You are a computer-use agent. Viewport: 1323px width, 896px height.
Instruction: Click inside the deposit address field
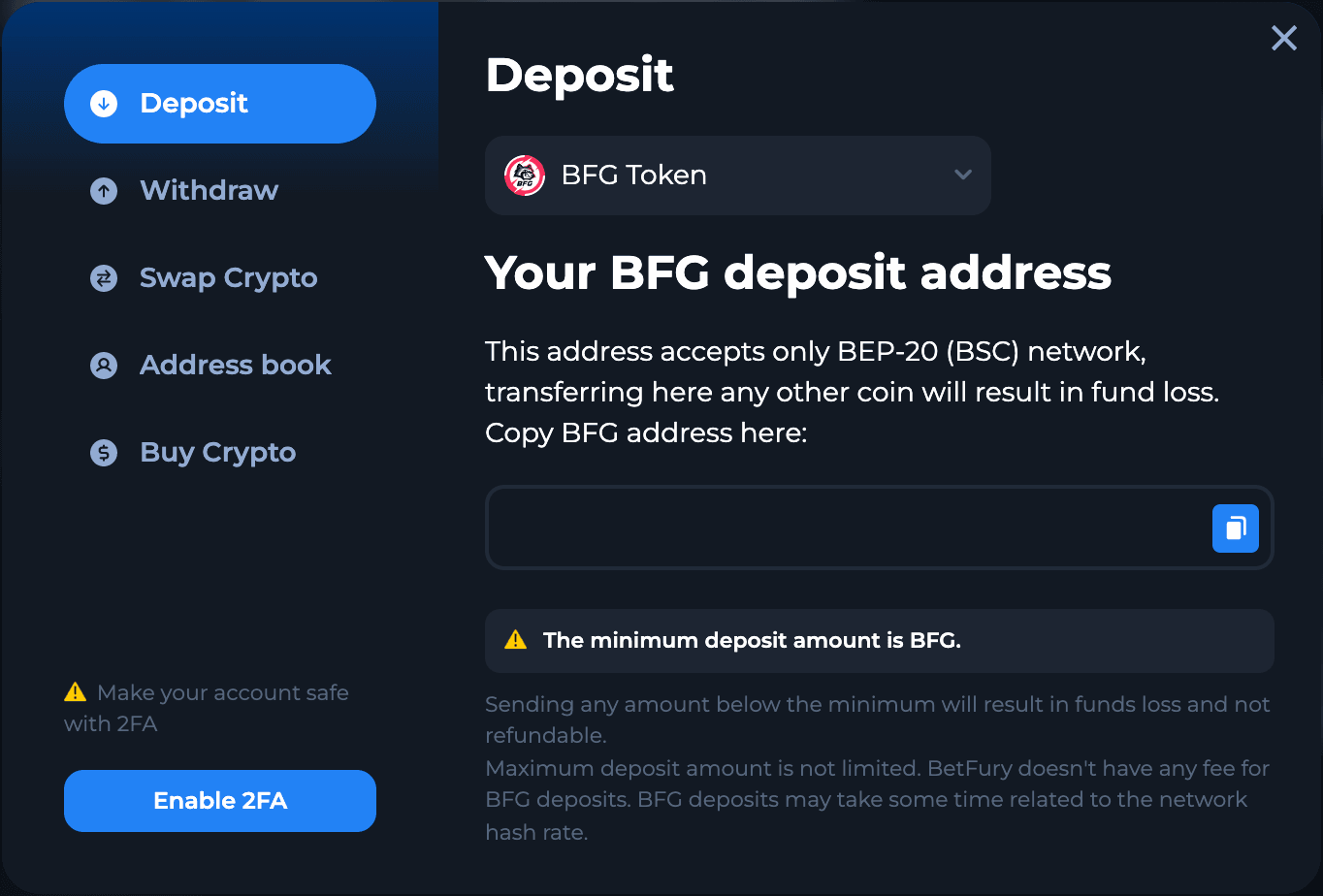(844, 528)
